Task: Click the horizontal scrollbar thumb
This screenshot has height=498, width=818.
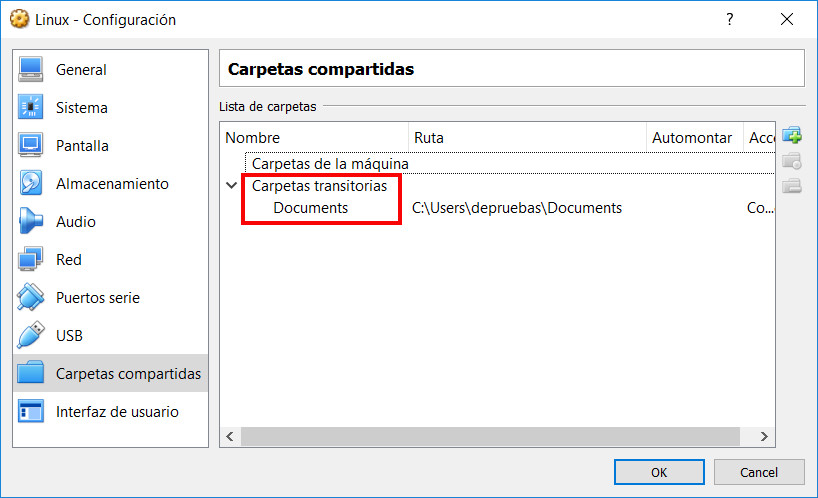Action: 490,436
